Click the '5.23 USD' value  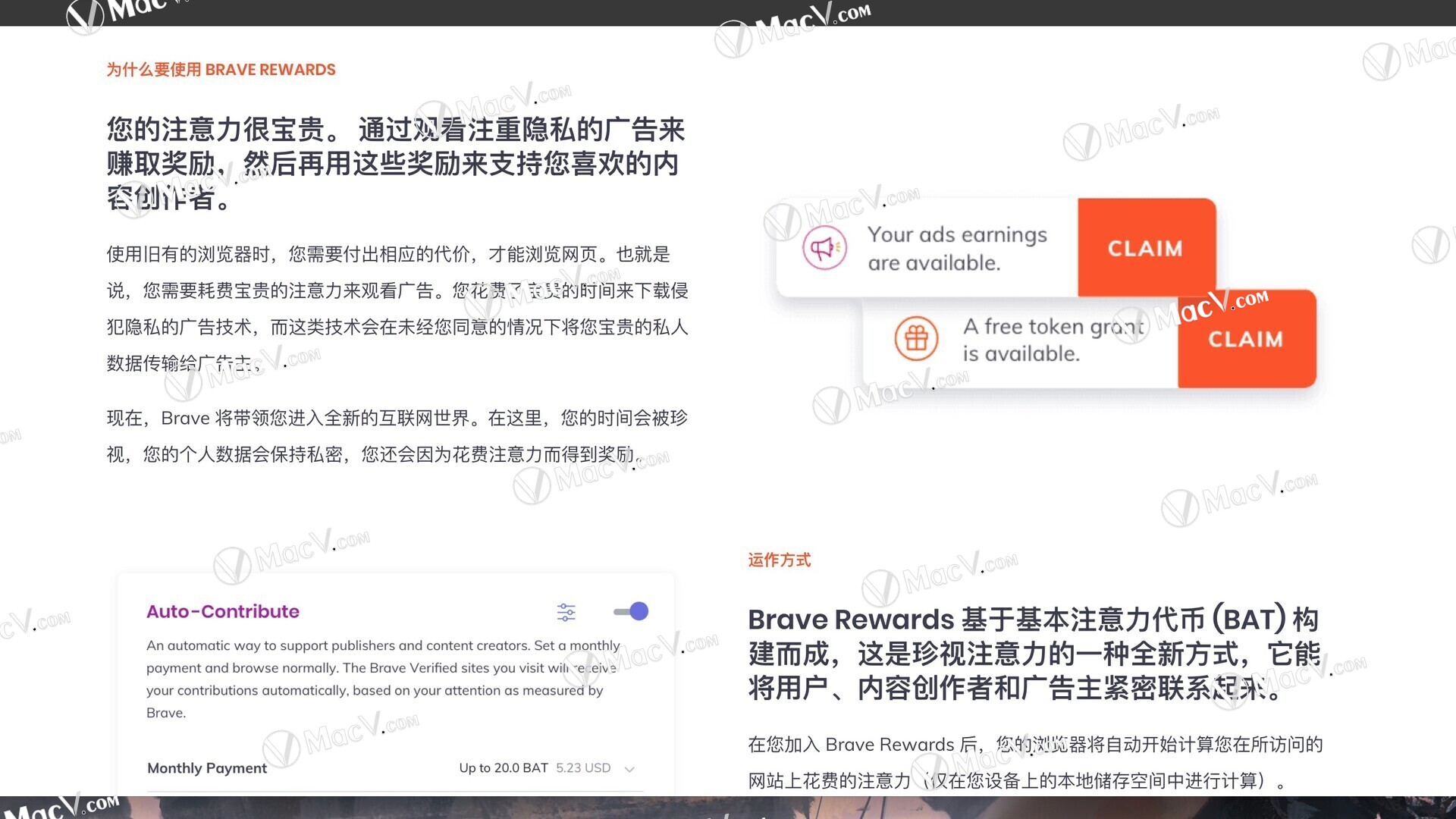pyautogui.click(x=583, y=767)
